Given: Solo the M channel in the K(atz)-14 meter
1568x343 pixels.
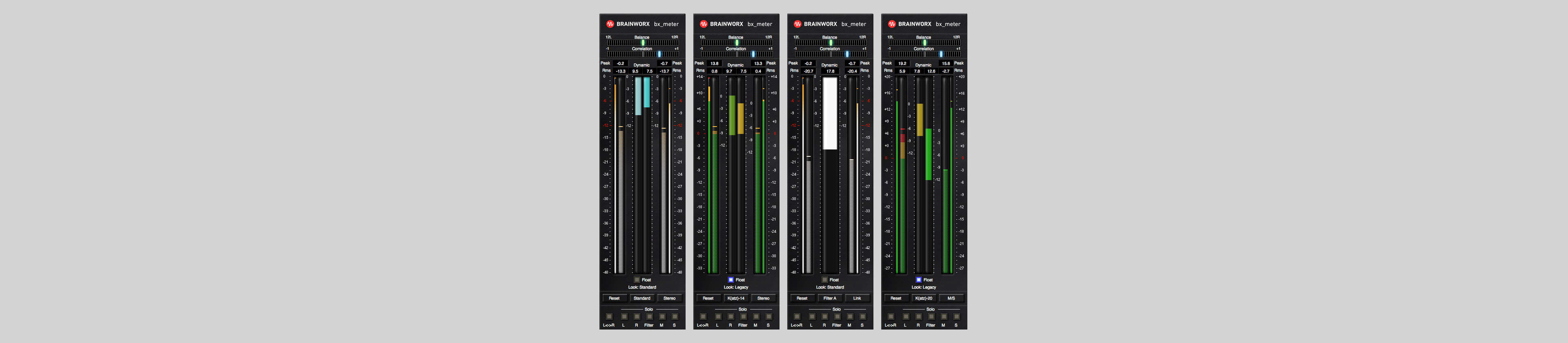Looking at the screenshot, I should [756, 316].
